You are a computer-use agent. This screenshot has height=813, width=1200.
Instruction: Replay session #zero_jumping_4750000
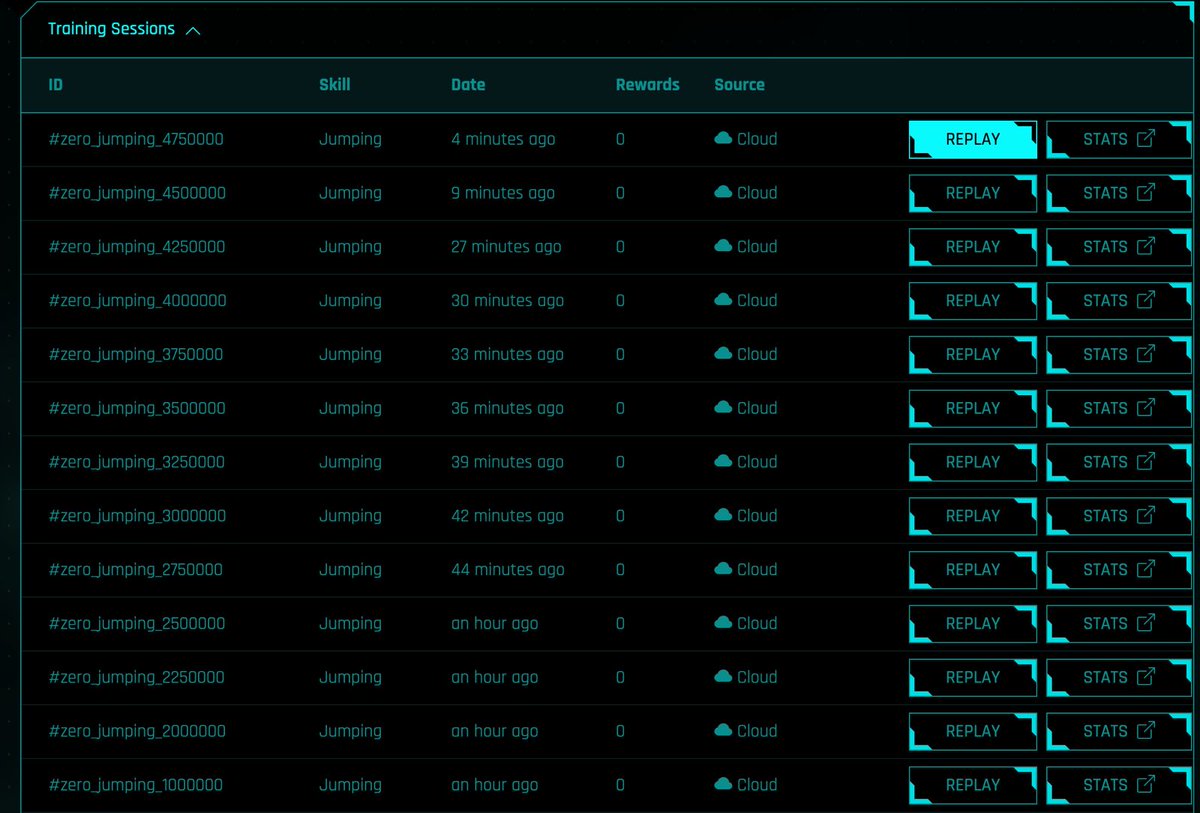[x=972, y=140]
